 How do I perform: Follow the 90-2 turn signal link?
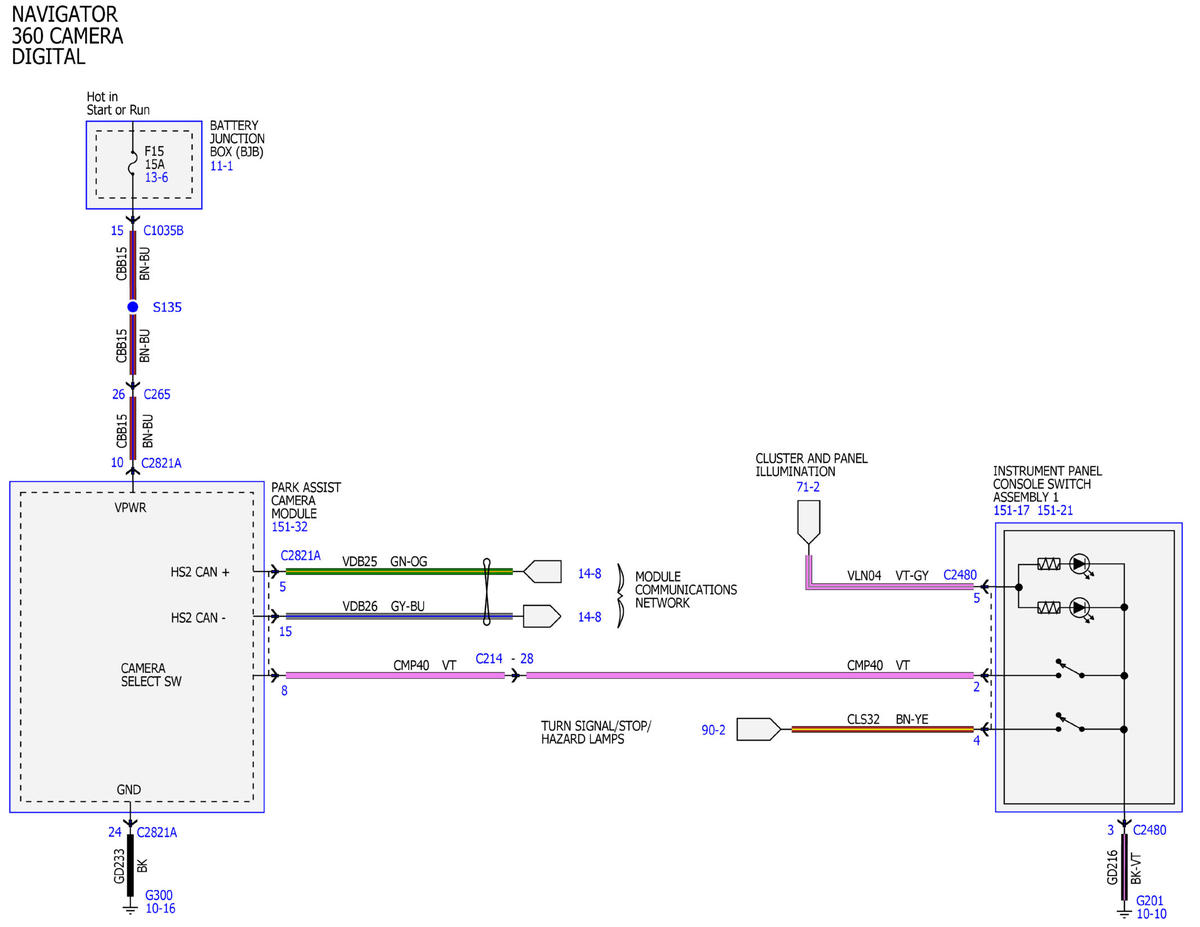(714, 730)
